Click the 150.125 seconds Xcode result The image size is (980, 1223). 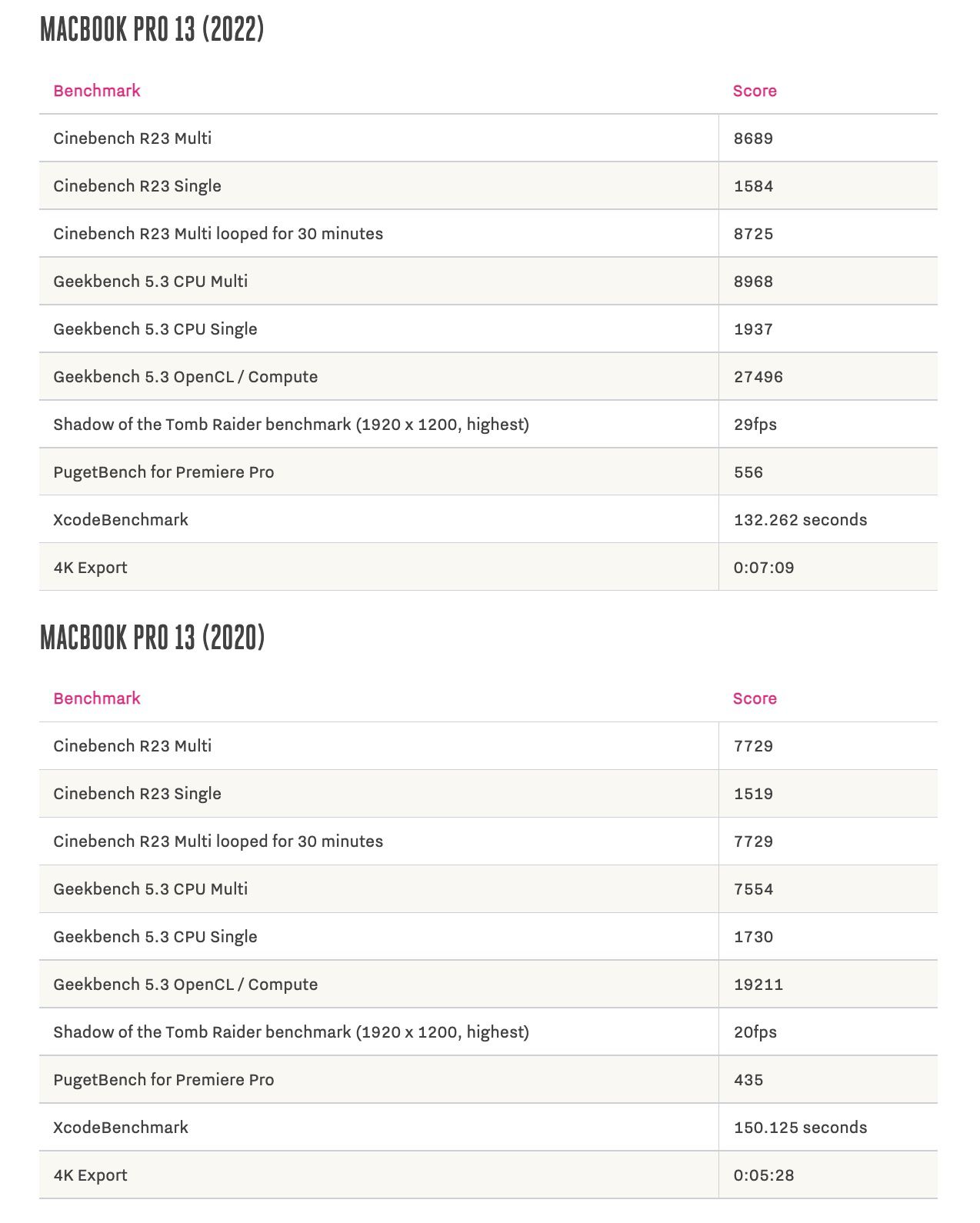[800, 1128]
